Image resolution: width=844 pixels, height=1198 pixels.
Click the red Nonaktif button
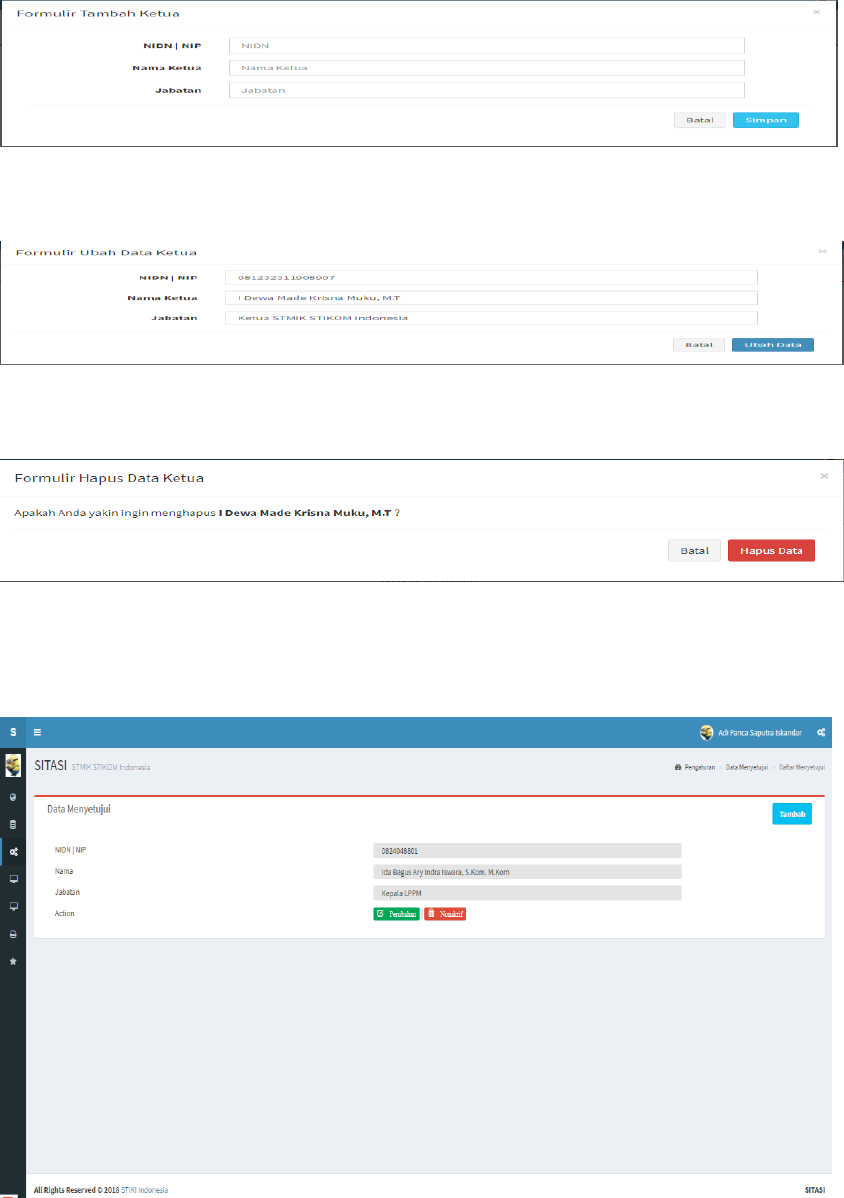pyautogui.click(x=445, y=914)
